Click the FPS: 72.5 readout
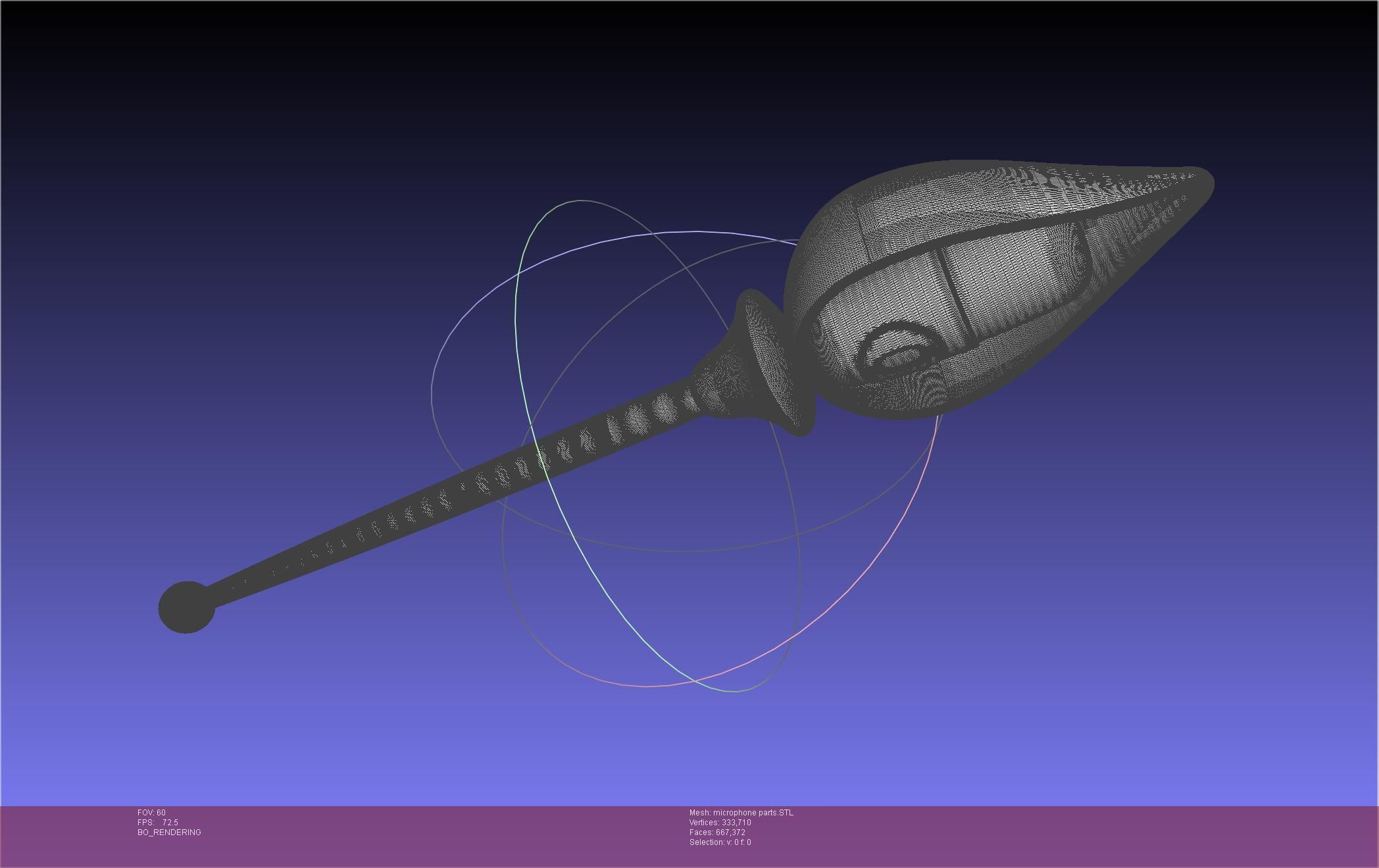The width and height of the screenshot is (1379, 868). 158,823
